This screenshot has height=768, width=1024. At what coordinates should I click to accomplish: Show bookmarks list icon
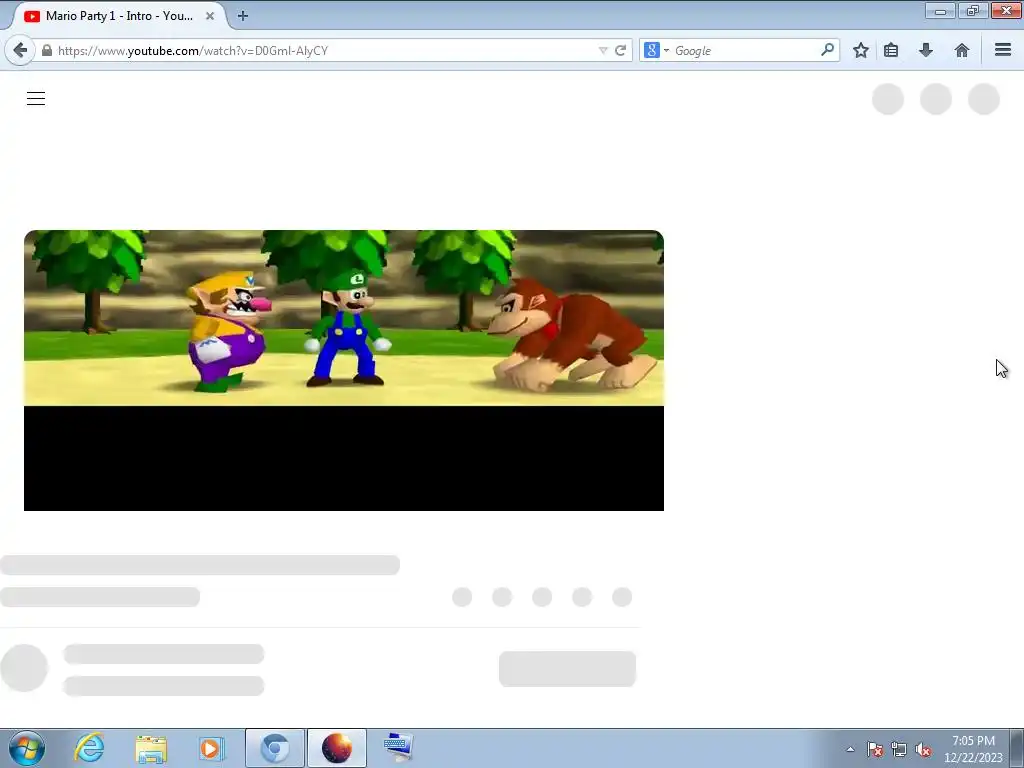coord(891,50)
